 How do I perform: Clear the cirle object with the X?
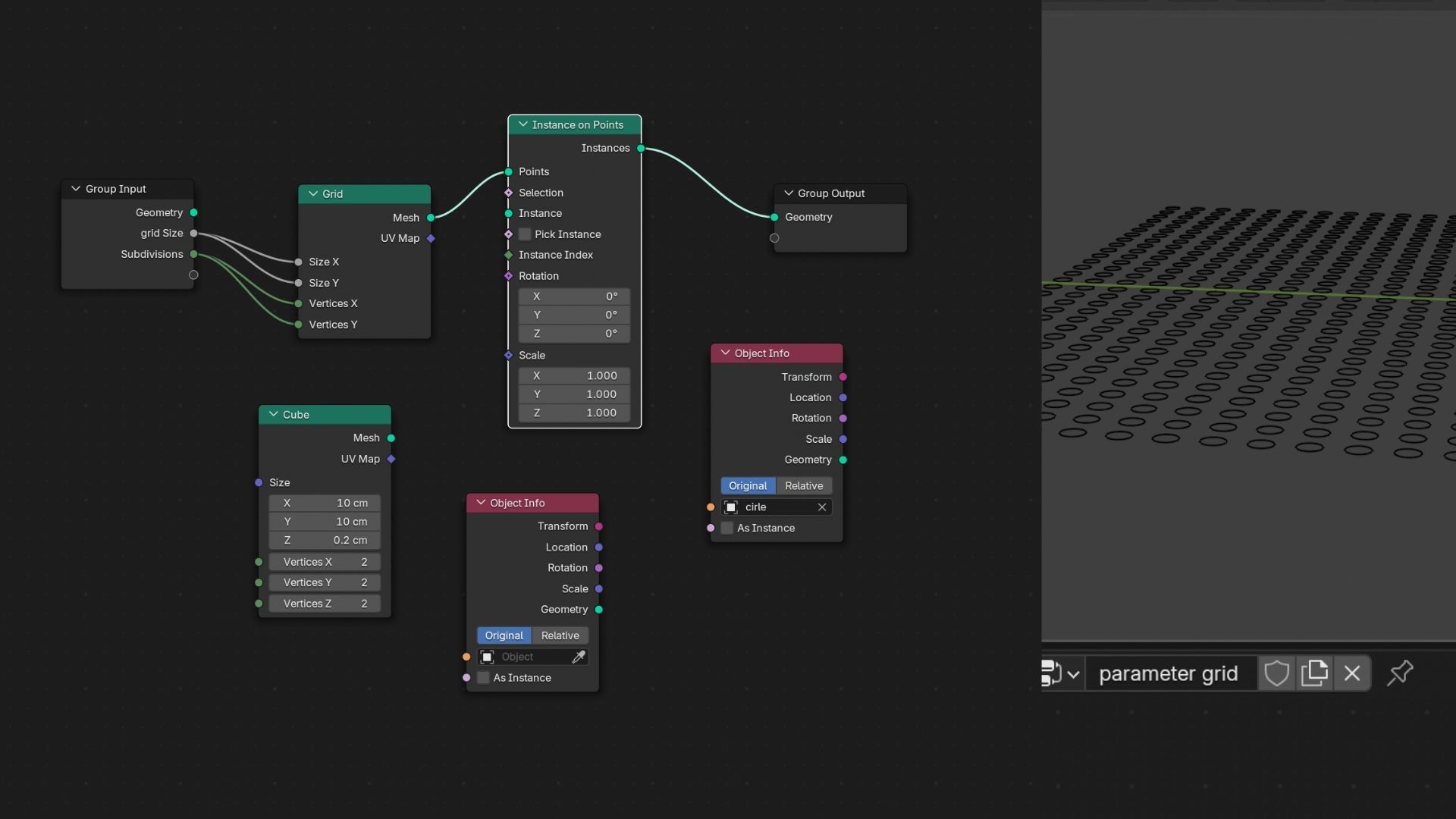(x=822, y=507)
